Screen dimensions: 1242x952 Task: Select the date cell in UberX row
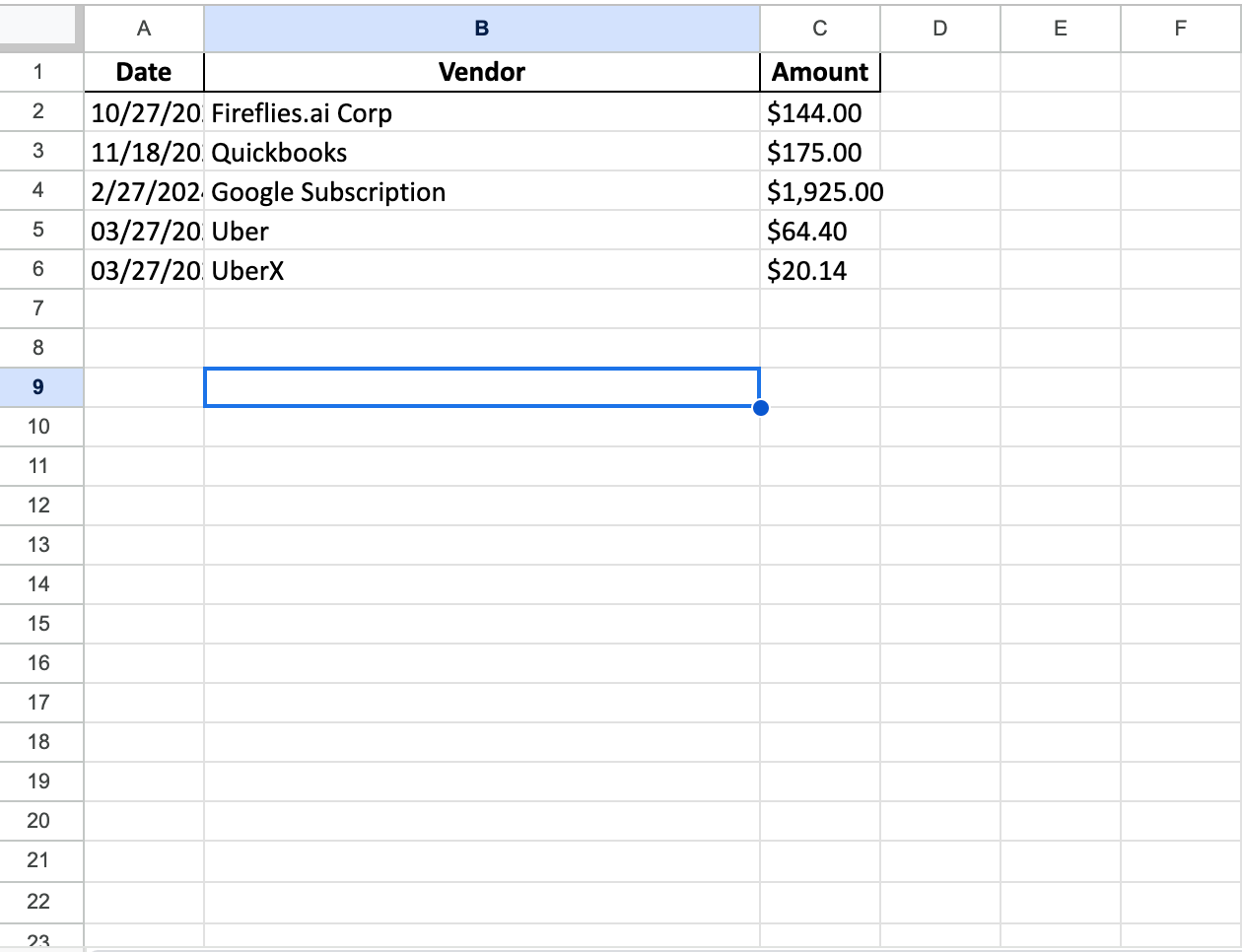pos(144,270)
